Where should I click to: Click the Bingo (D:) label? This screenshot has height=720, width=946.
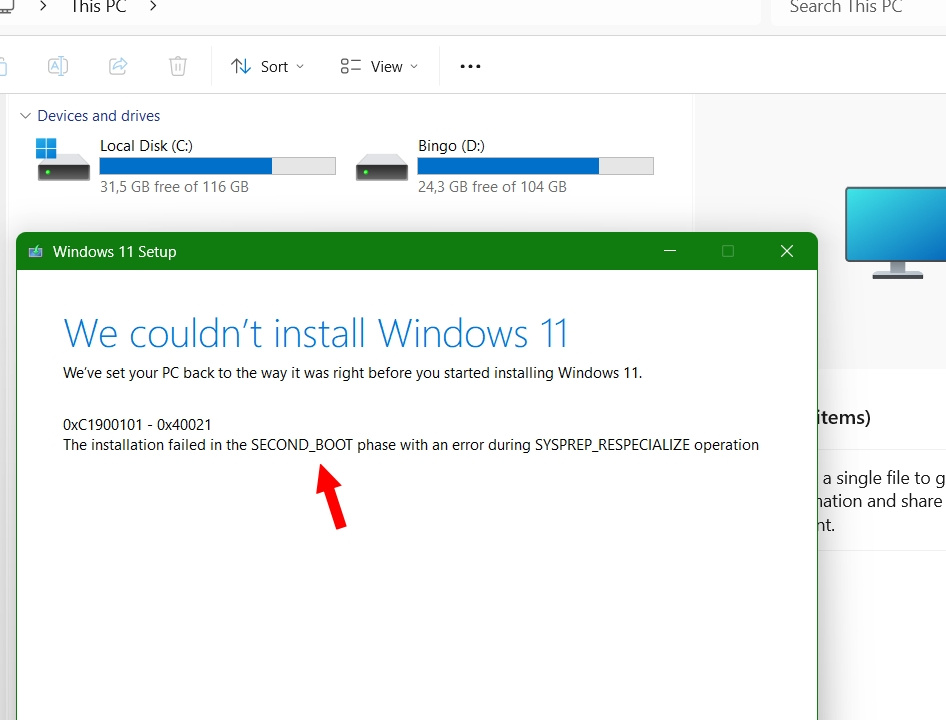(x=451, y=146)
